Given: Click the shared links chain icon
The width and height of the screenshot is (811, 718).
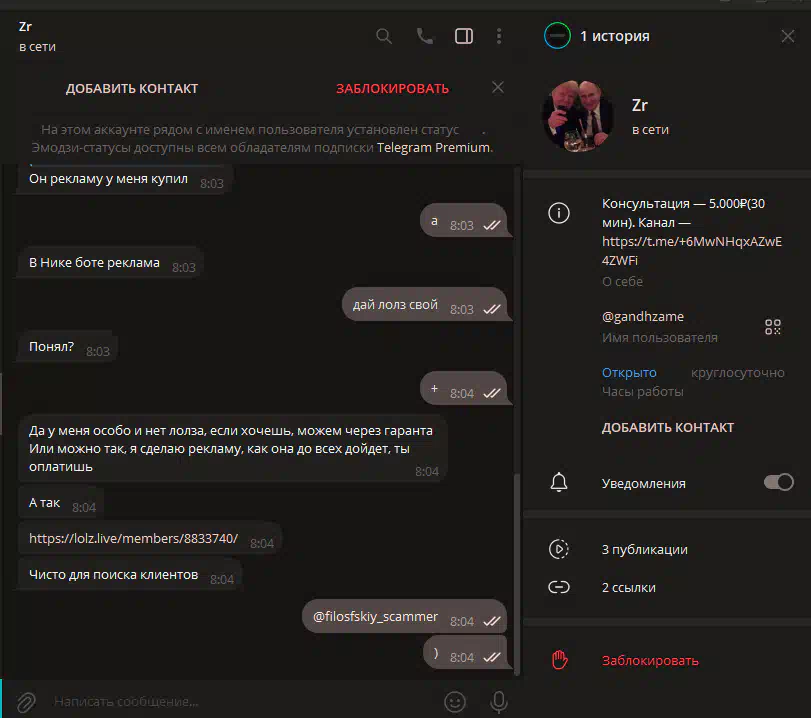Looking at the screenshot, I should click(559, 587).
